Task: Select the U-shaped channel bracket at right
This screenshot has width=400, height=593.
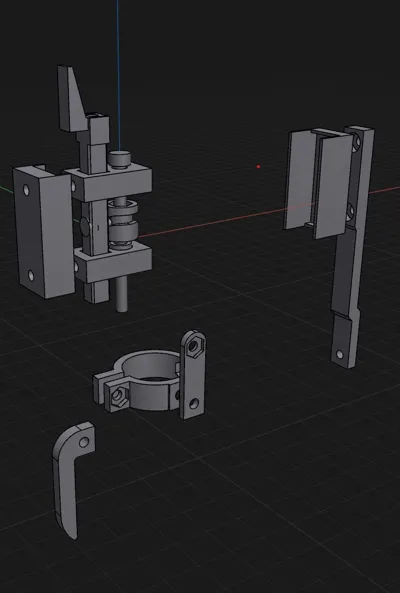Action: click(318, 183)
